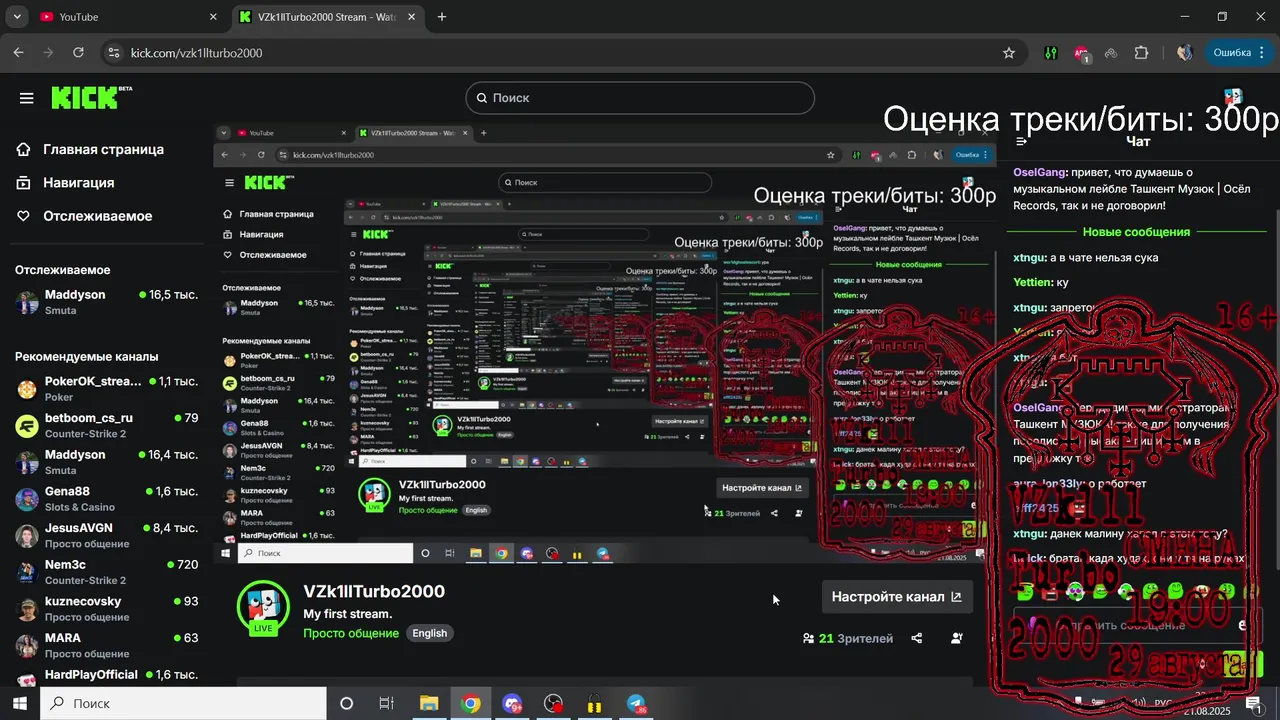Click Windows taskbar Поиск search box
1280x720 pixels.
(183, 703)
